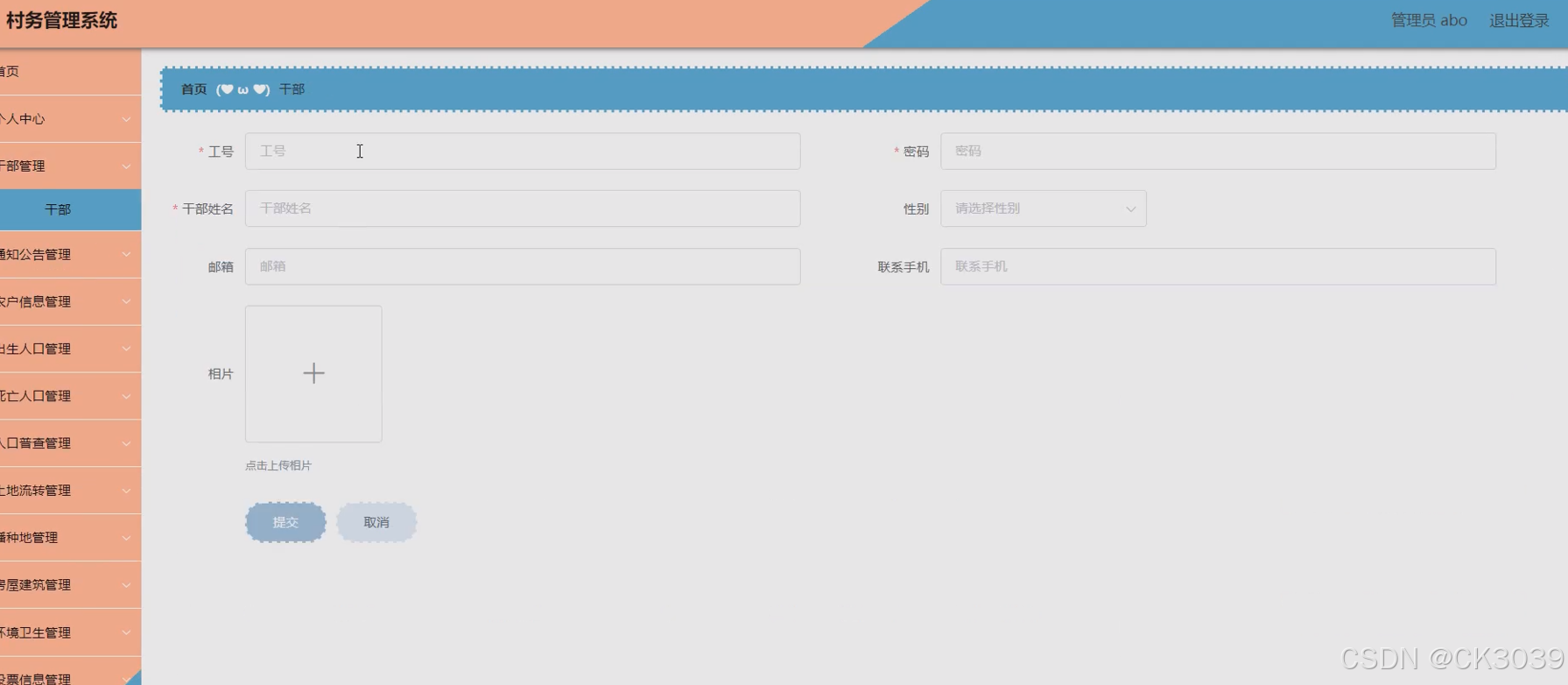Focus the 邮箱 input field

(x=523, y=266)
